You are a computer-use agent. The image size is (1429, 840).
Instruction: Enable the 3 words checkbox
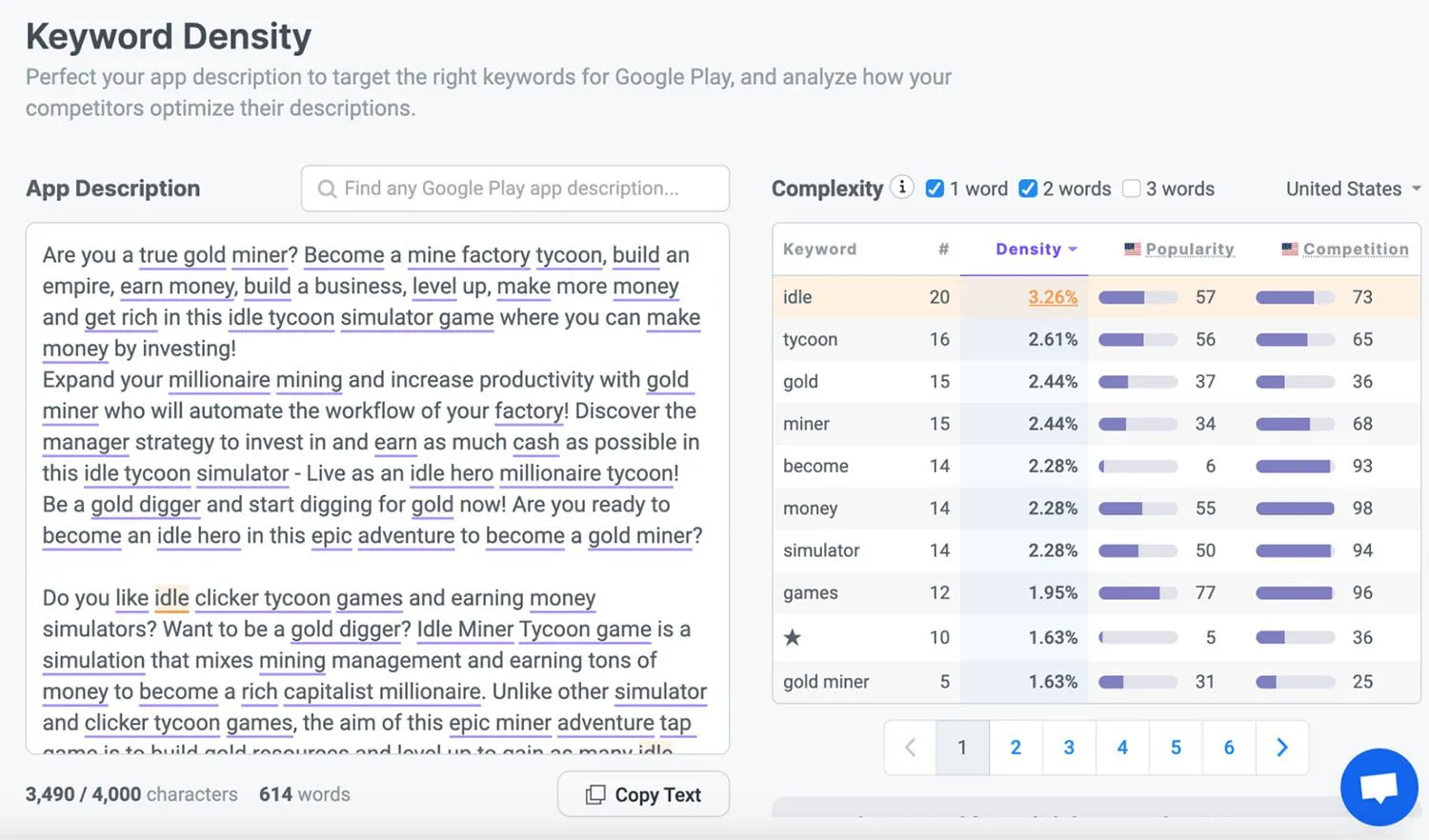1131,189
